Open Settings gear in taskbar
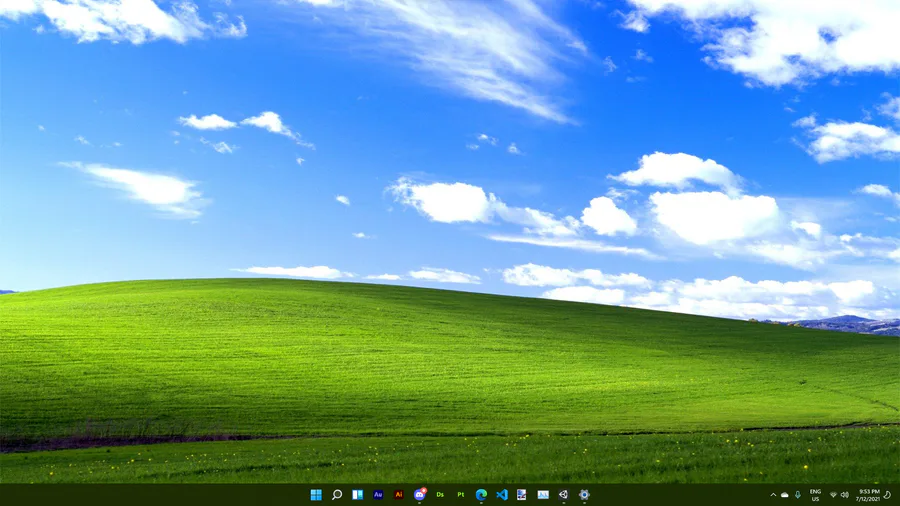 coord(584,495)
